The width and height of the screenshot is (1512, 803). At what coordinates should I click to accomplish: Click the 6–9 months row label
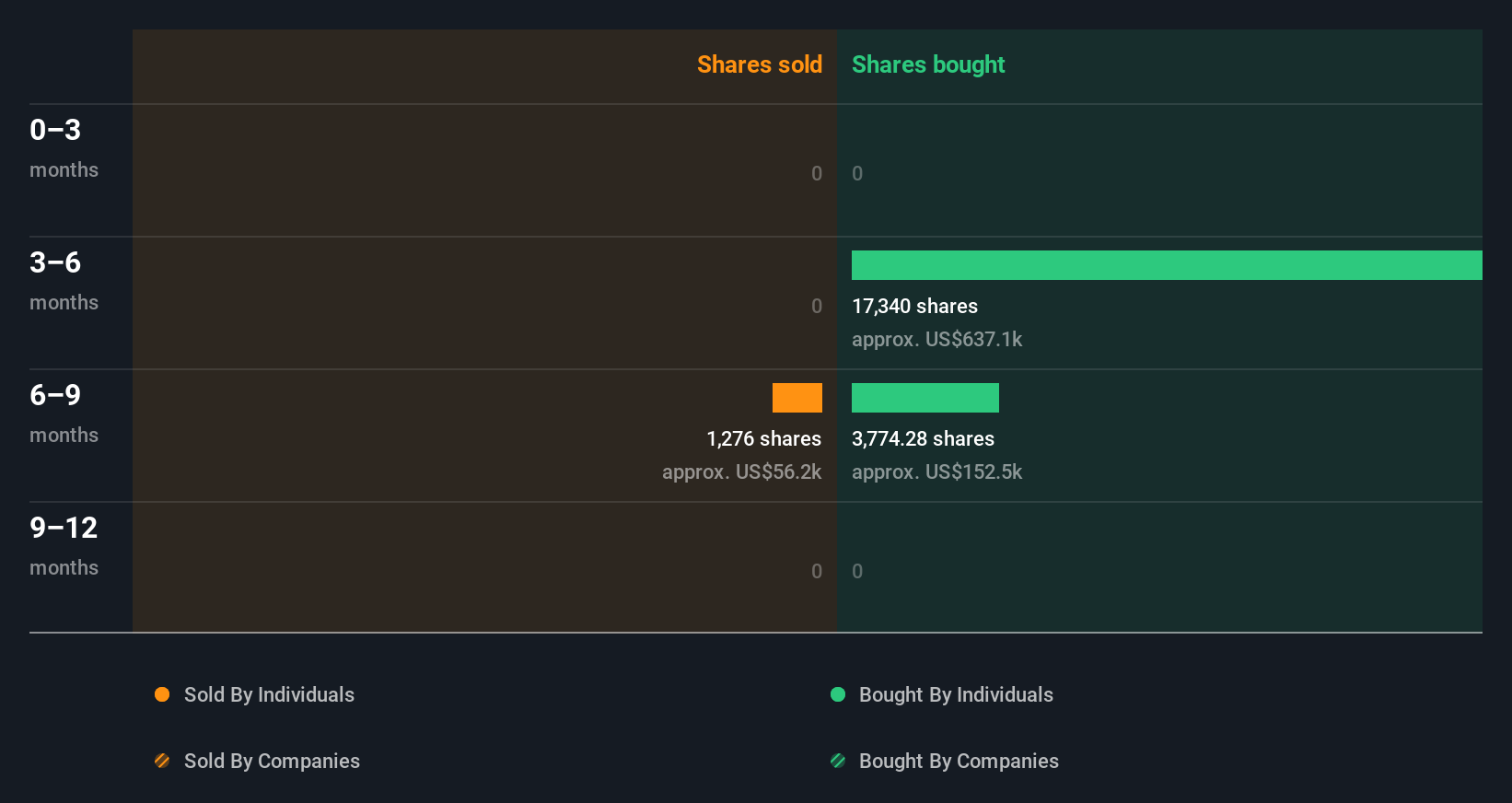(64, 413)
